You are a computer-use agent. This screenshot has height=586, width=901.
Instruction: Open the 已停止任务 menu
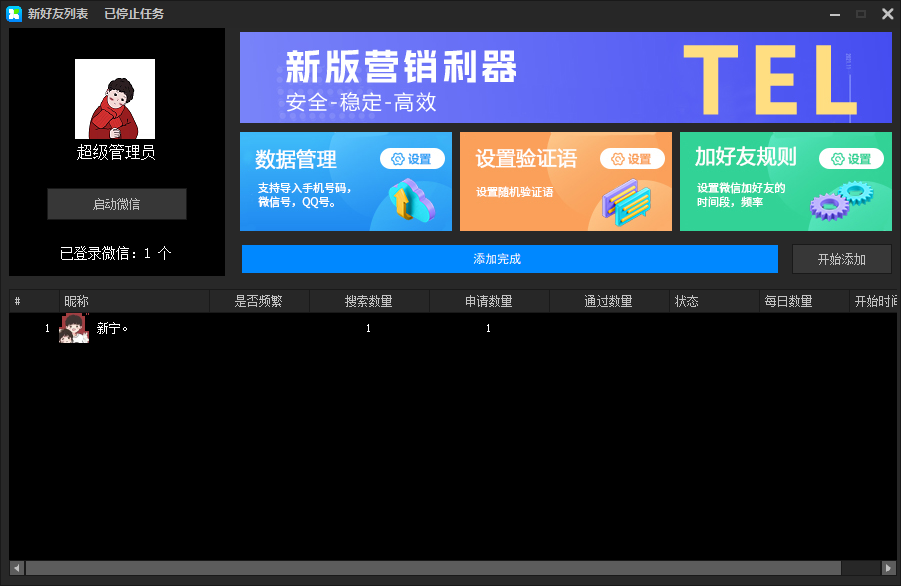133,14
